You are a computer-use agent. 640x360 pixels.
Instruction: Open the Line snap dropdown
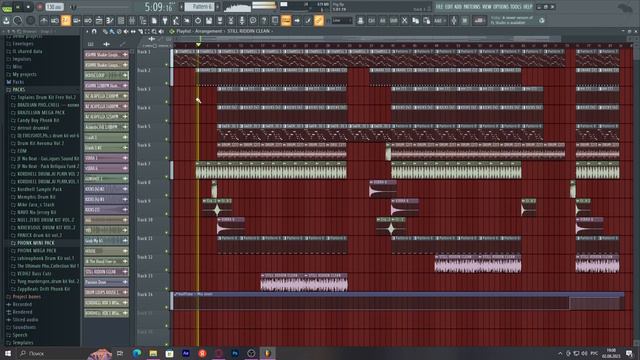[x=342, y=20]
